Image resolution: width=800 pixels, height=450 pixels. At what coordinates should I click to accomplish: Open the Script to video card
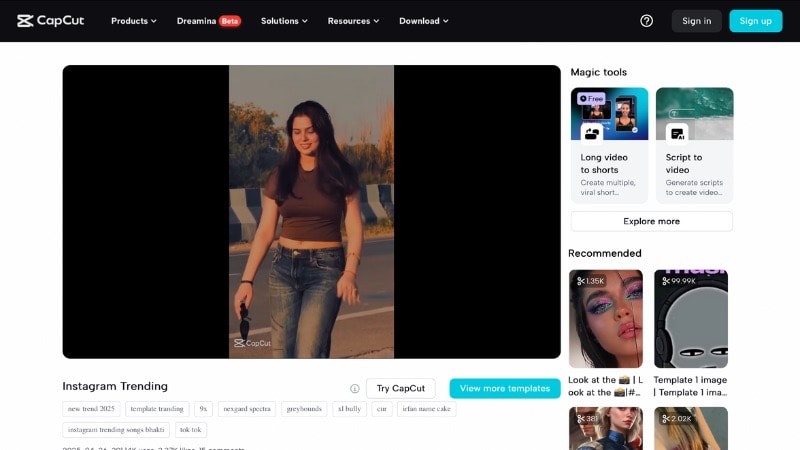pyautogui.click(x=694, y=145)
